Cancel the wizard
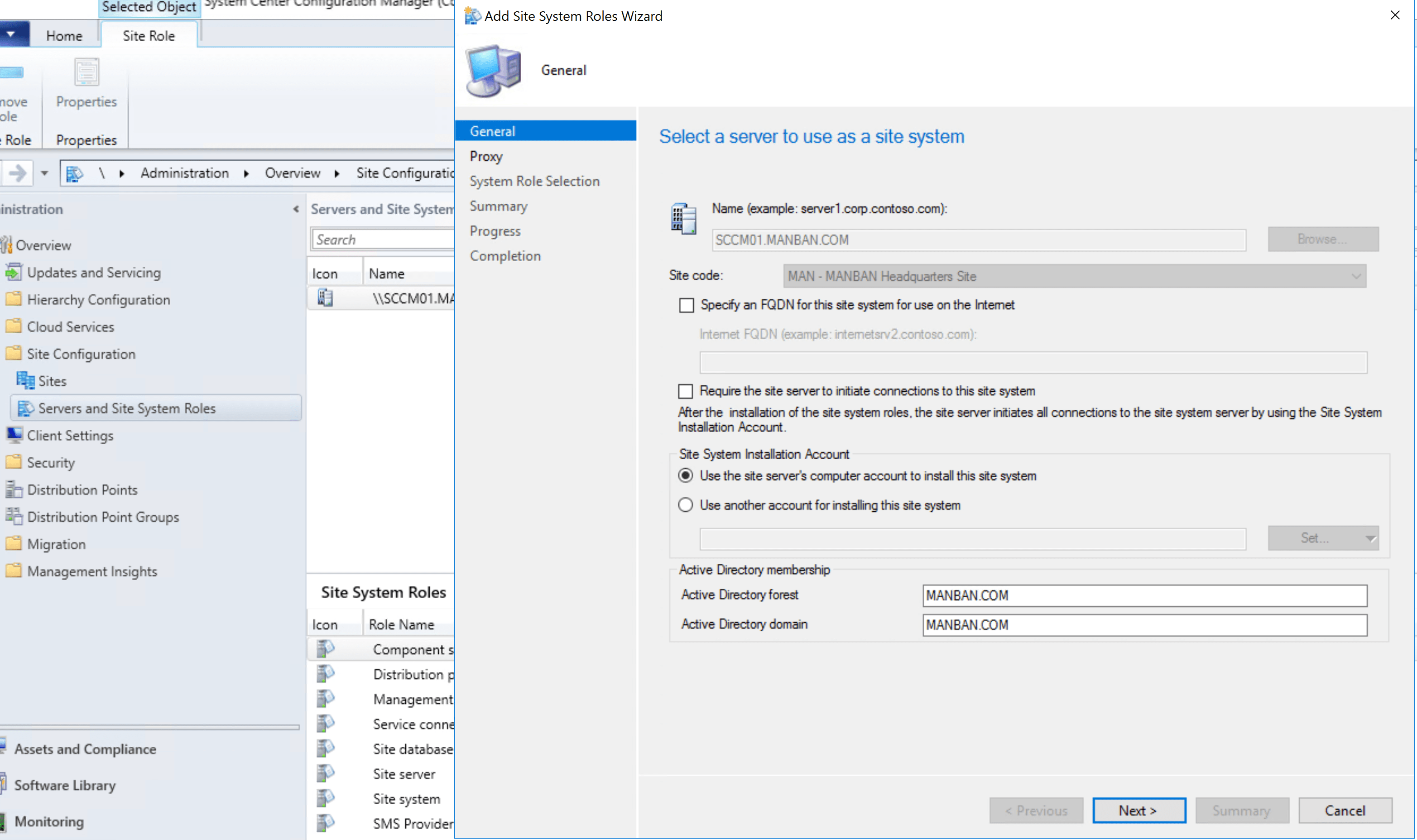The width and height of the screenshot is (1417, 840). 1344,810
